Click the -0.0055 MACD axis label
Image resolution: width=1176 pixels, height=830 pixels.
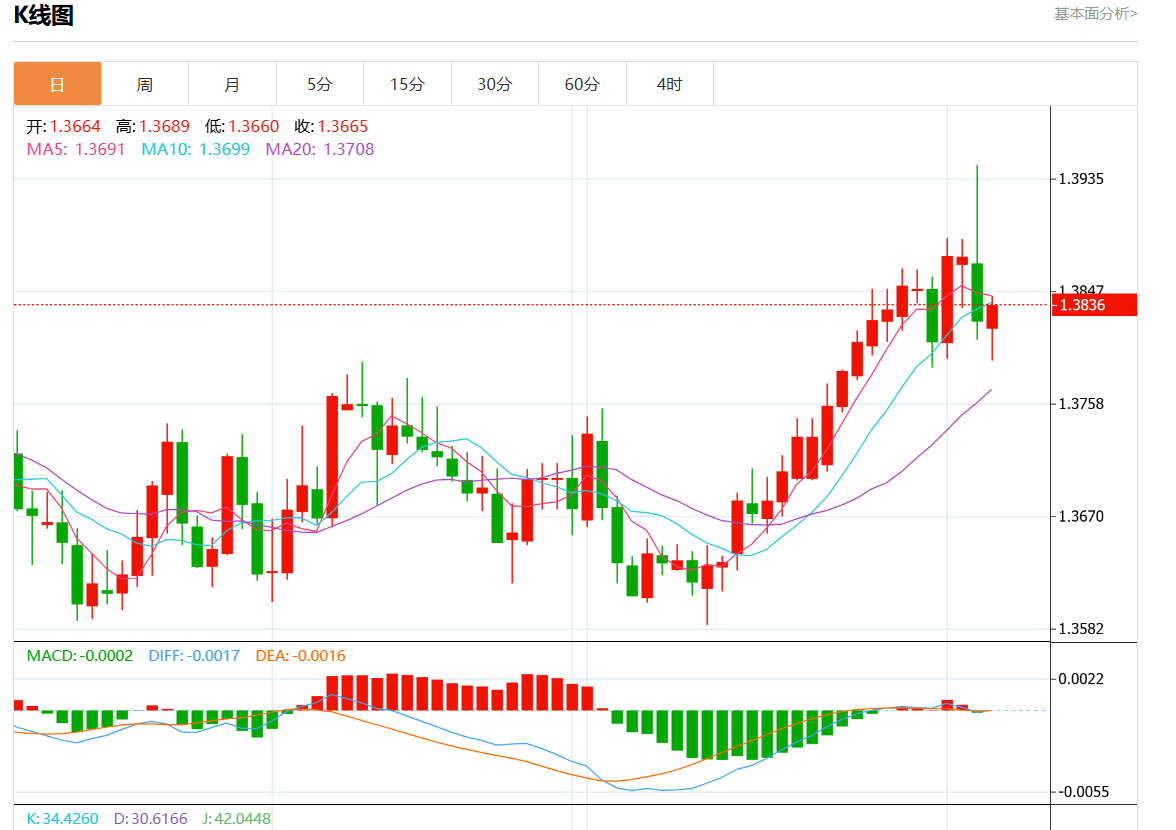(1083, 792)
